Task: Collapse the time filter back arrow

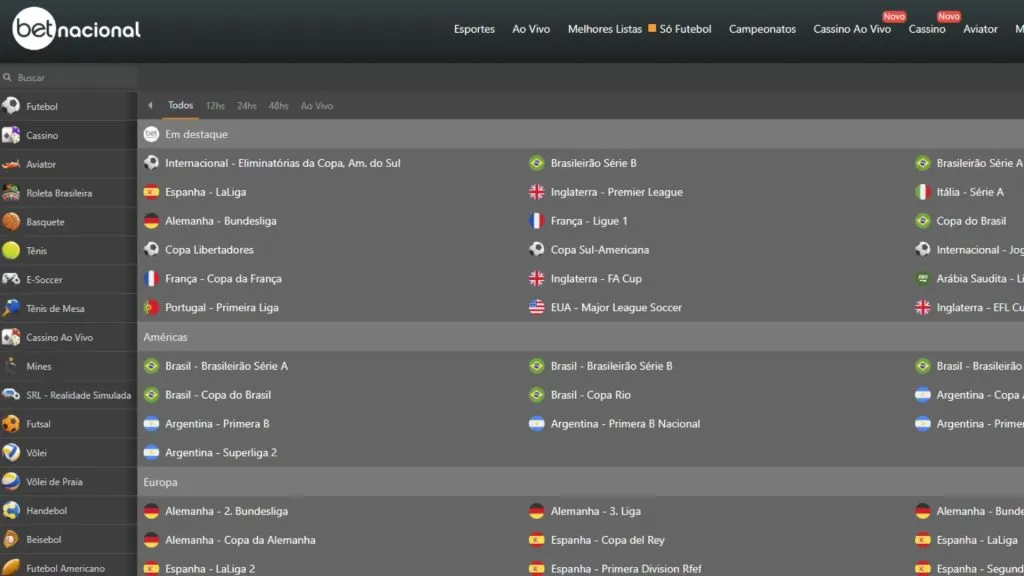Action: (150, 105)
